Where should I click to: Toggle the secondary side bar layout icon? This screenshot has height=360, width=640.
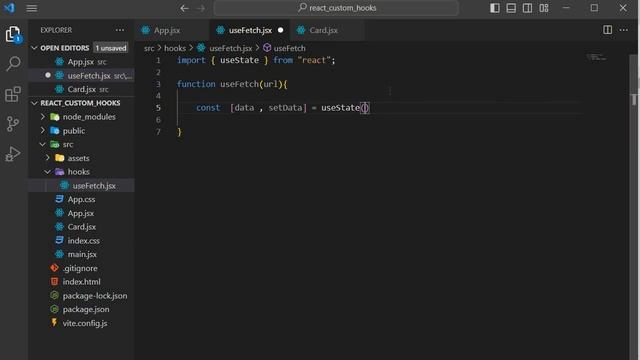pos(527,8)
